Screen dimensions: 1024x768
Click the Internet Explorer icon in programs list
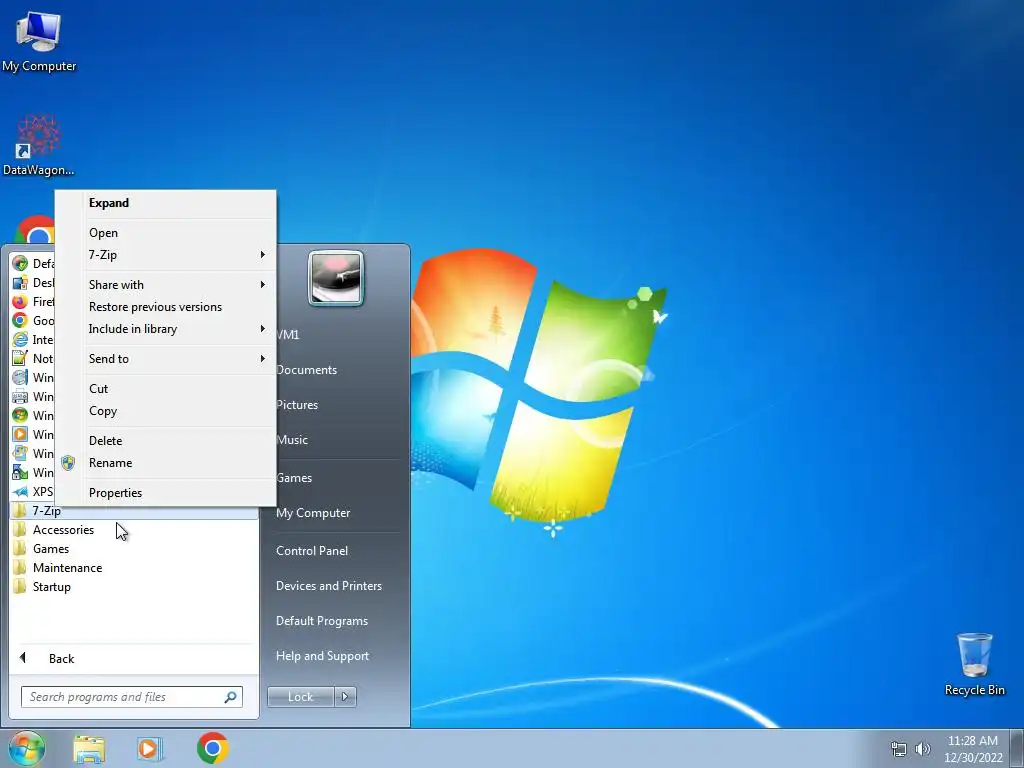20,339
